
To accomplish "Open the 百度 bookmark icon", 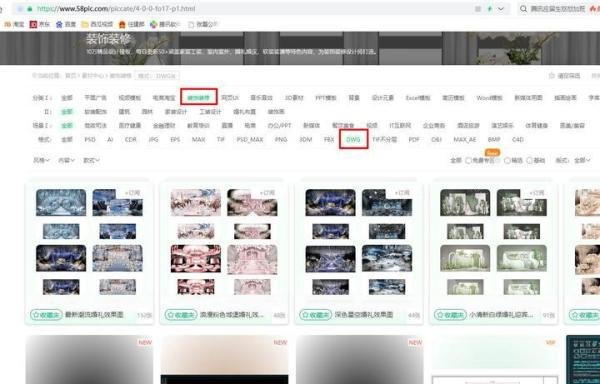I will click(x=59, y=24).
